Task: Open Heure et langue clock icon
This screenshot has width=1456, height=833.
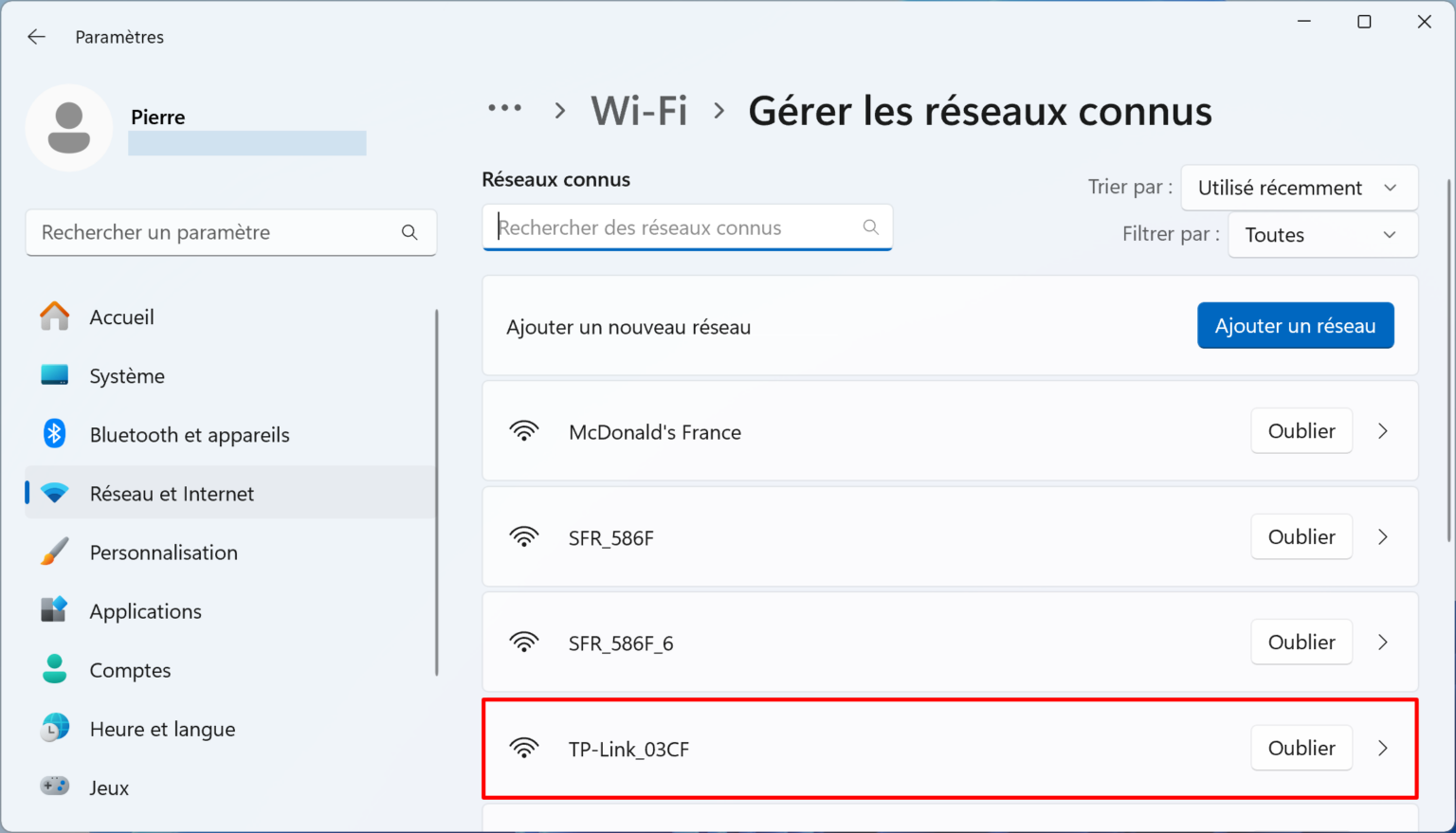Action: 54,728
